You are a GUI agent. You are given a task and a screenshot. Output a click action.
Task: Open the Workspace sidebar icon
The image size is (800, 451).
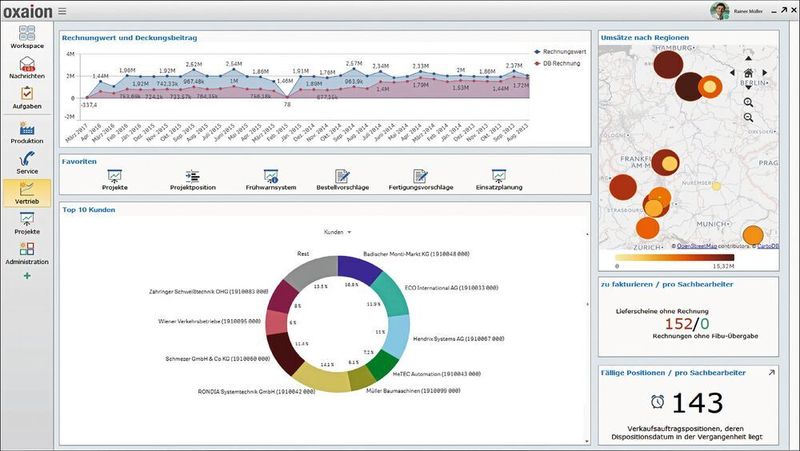pyautogui.click(x=27, y=37)
